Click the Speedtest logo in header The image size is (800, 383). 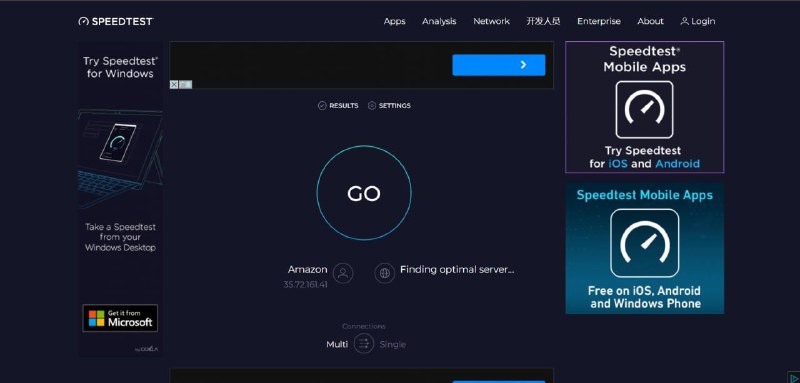[x=116, y=21]
